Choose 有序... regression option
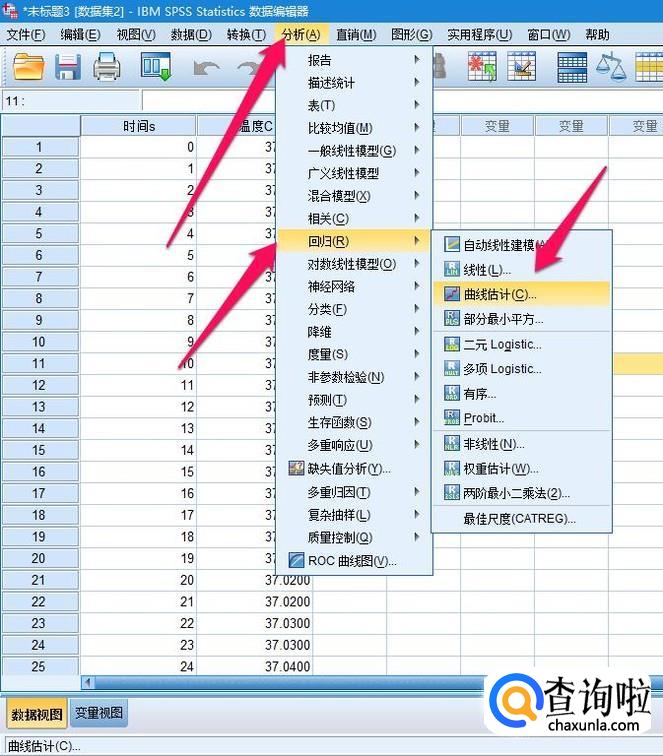663x756 pixels. (522, 394)
